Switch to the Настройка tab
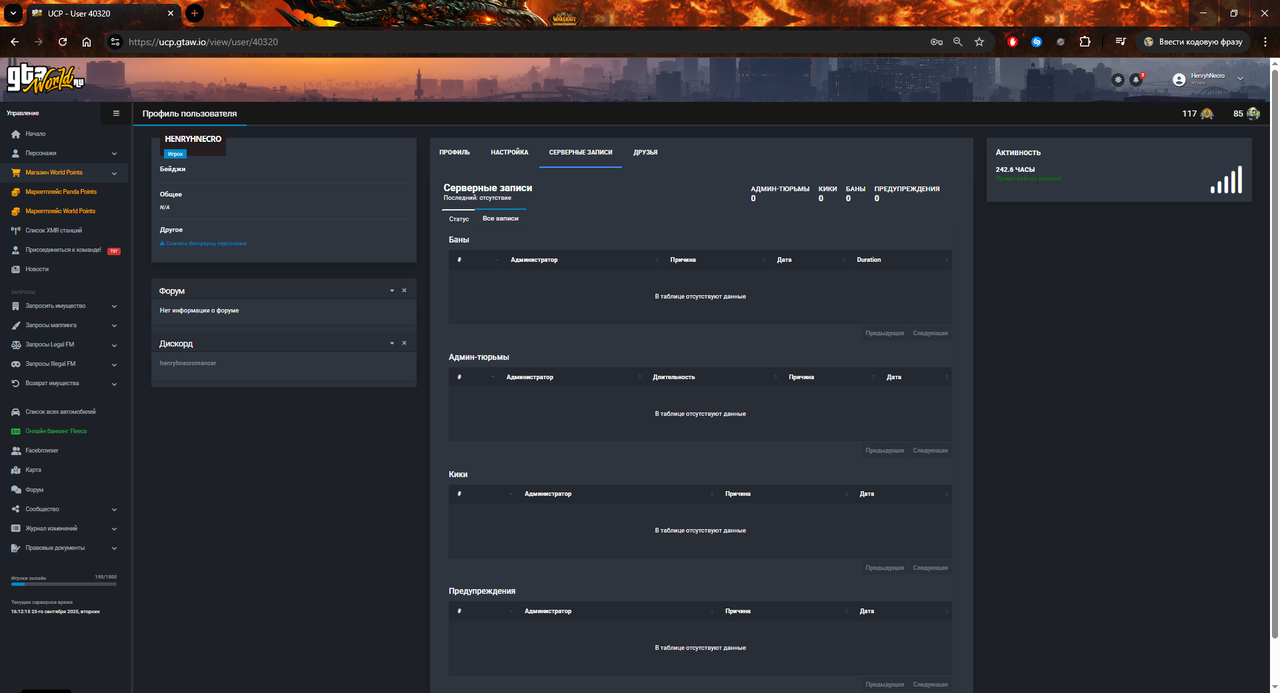The height and width of the screenshot is (693, 1280). (510, 153)
